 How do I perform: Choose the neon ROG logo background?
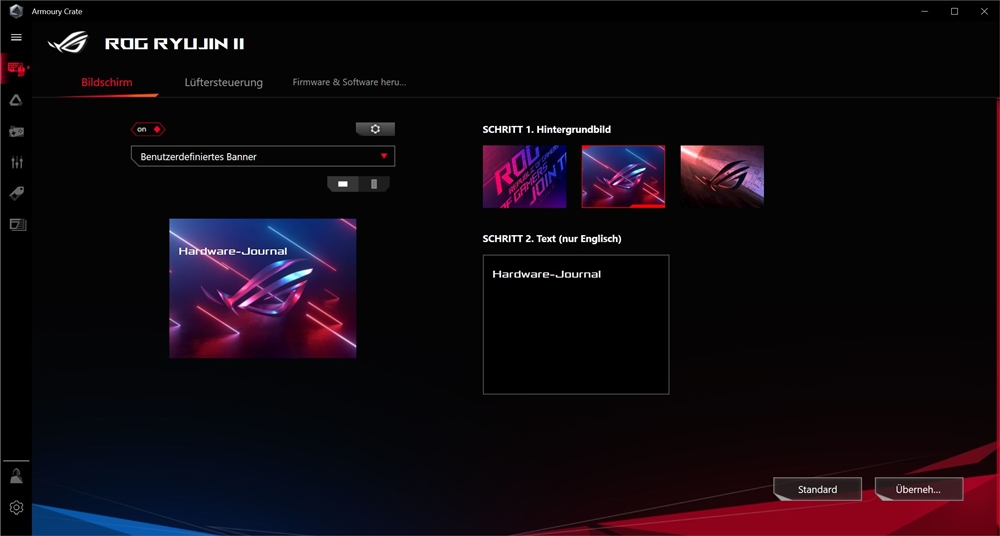click(623, 177)
